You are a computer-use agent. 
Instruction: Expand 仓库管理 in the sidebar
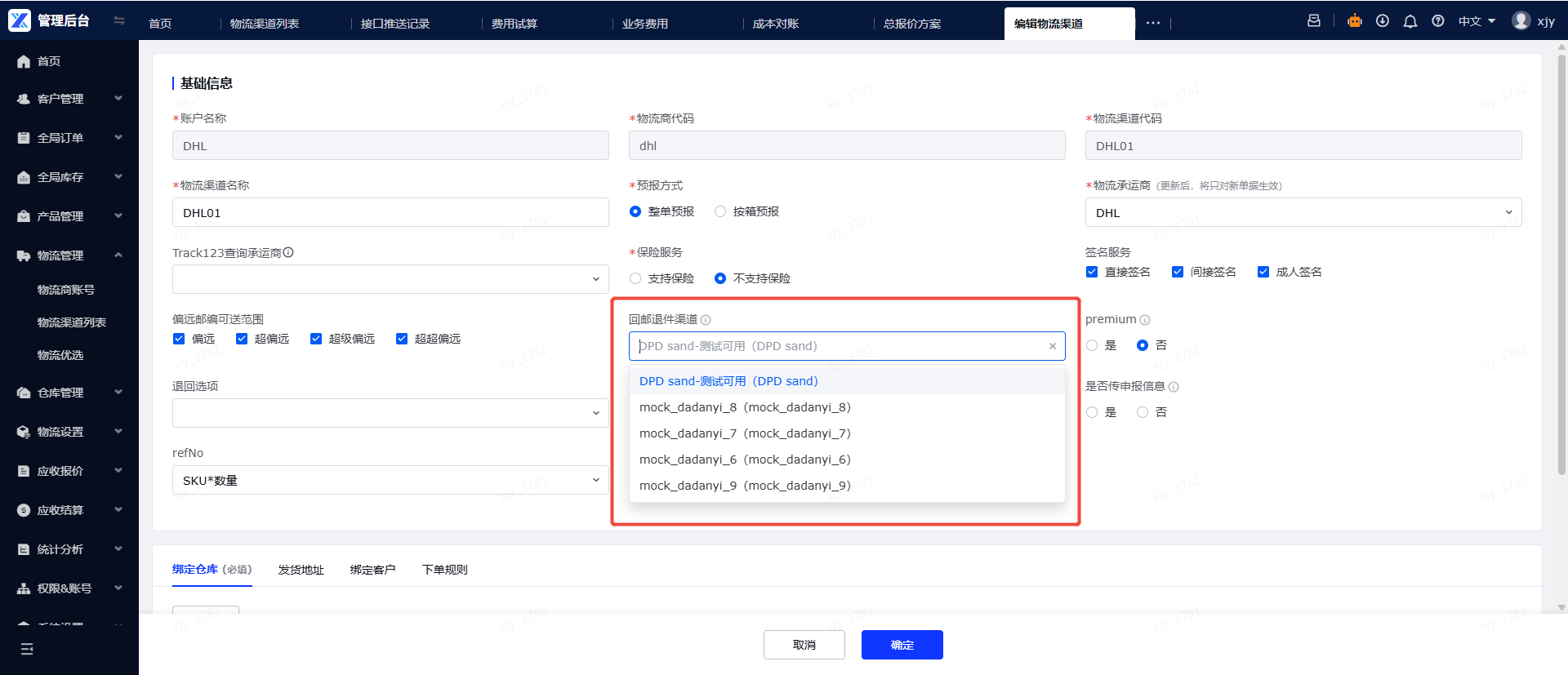69,393
